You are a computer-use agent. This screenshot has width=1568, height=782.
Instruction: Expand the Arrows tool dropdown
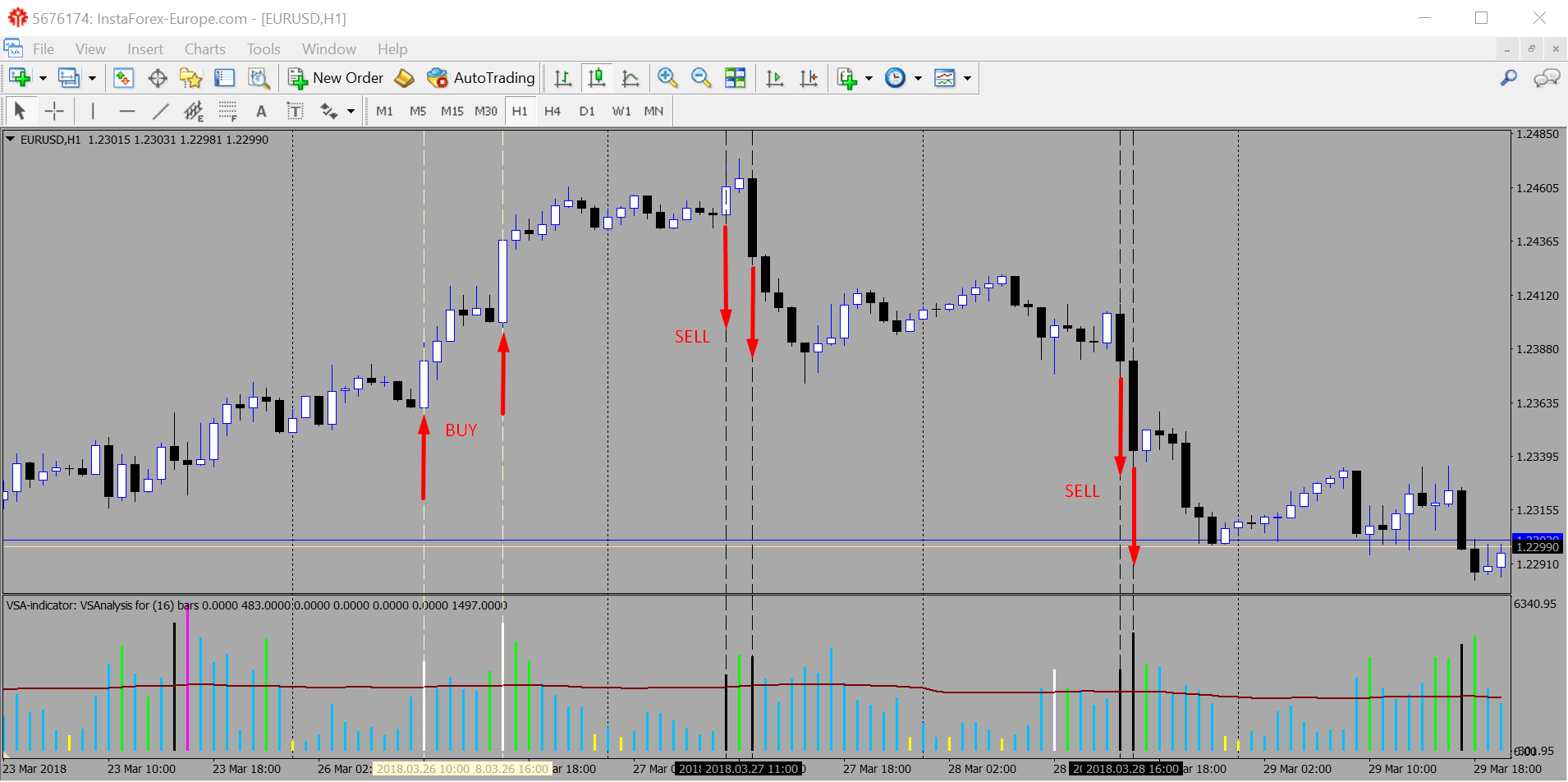(351, 112)
